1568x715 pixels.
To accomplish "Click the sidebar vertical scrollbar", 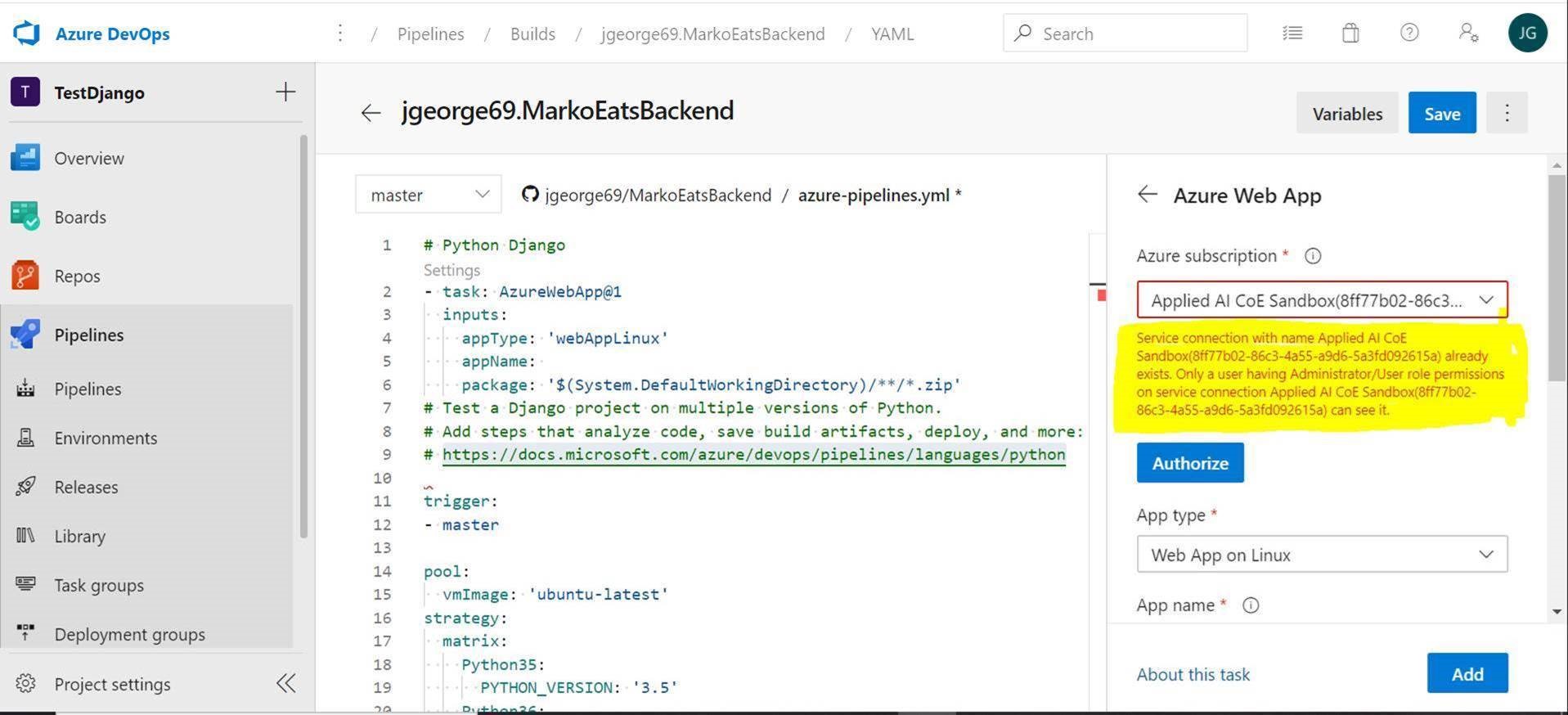I will 303,335.
